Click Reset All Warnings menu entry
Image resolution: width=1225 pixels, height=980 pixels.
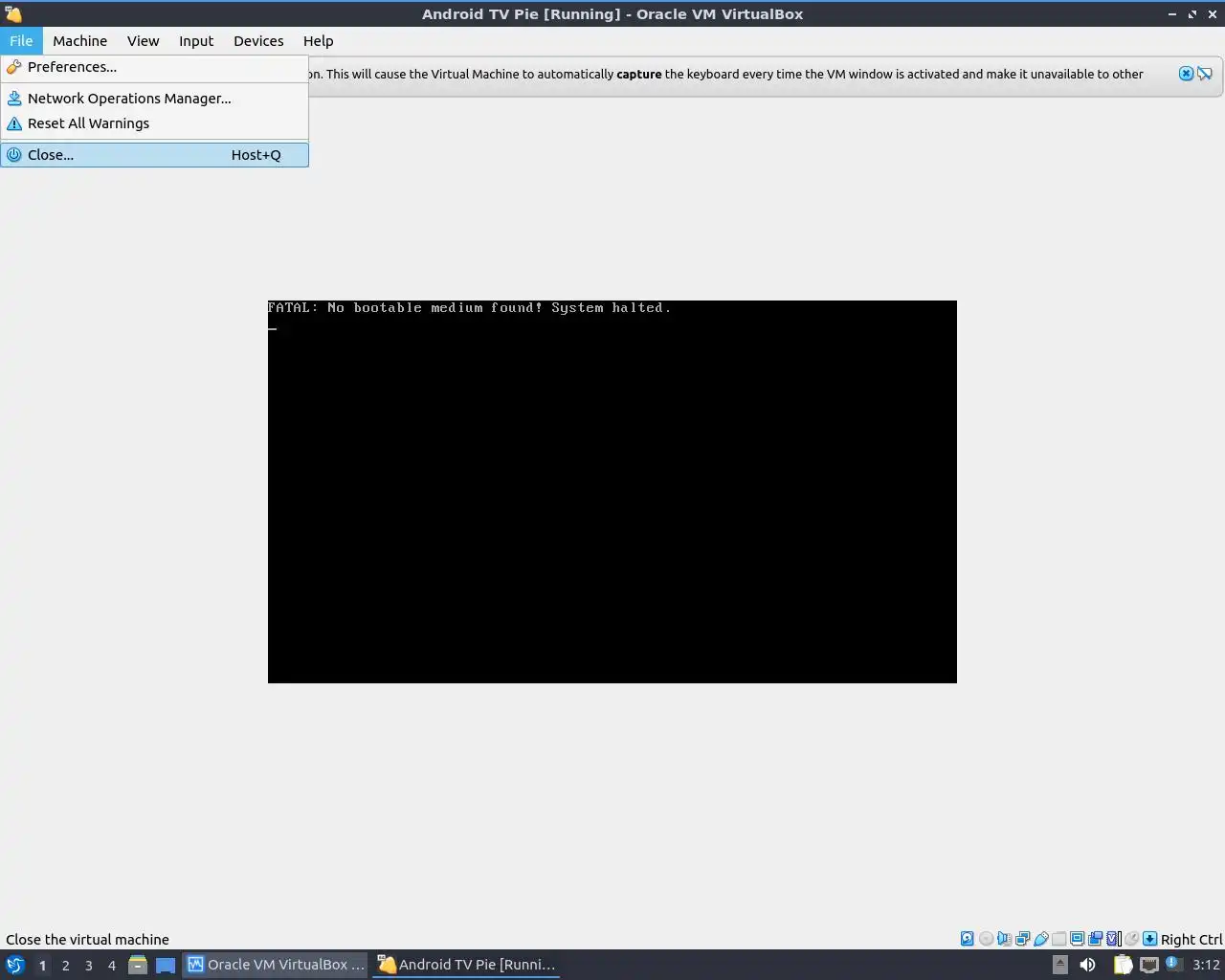click(154, 123)
